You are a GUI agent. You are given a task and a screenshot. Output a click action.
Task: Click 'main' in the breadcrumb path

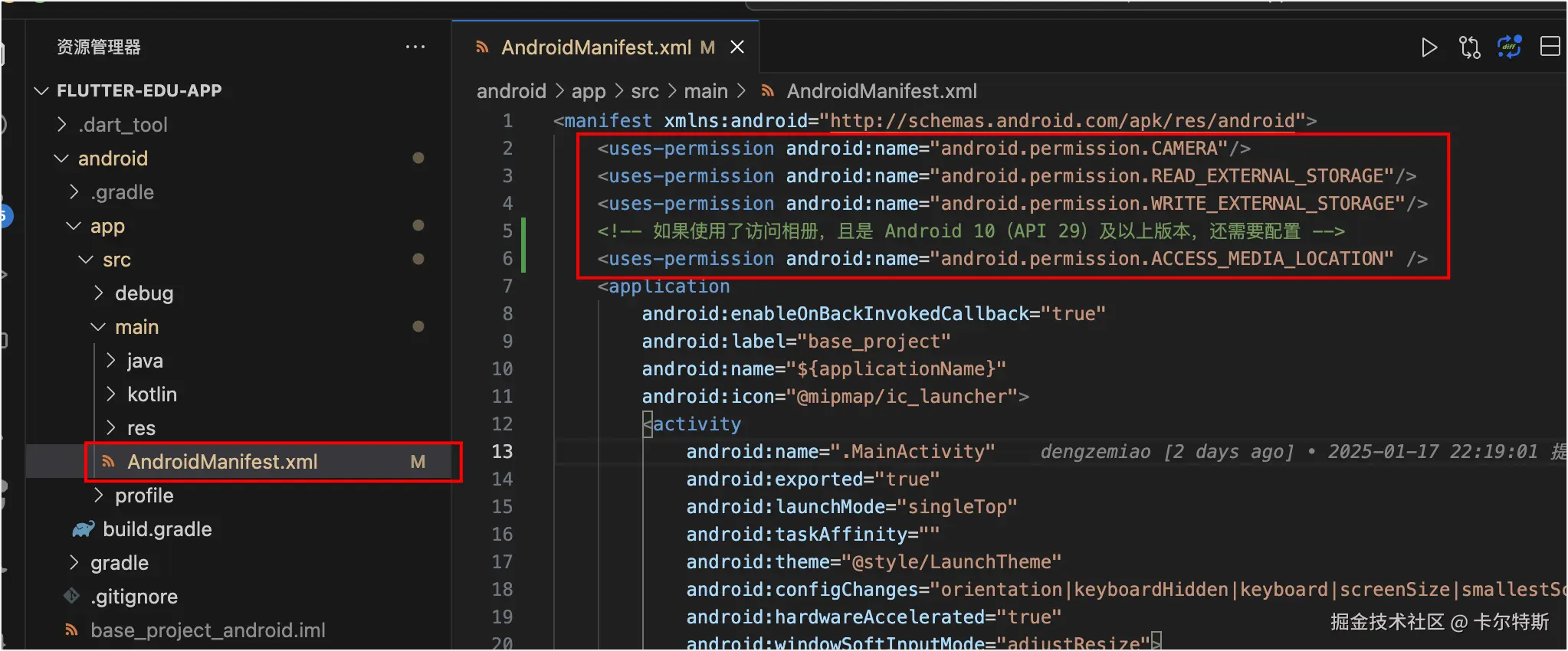click(706, 91)
